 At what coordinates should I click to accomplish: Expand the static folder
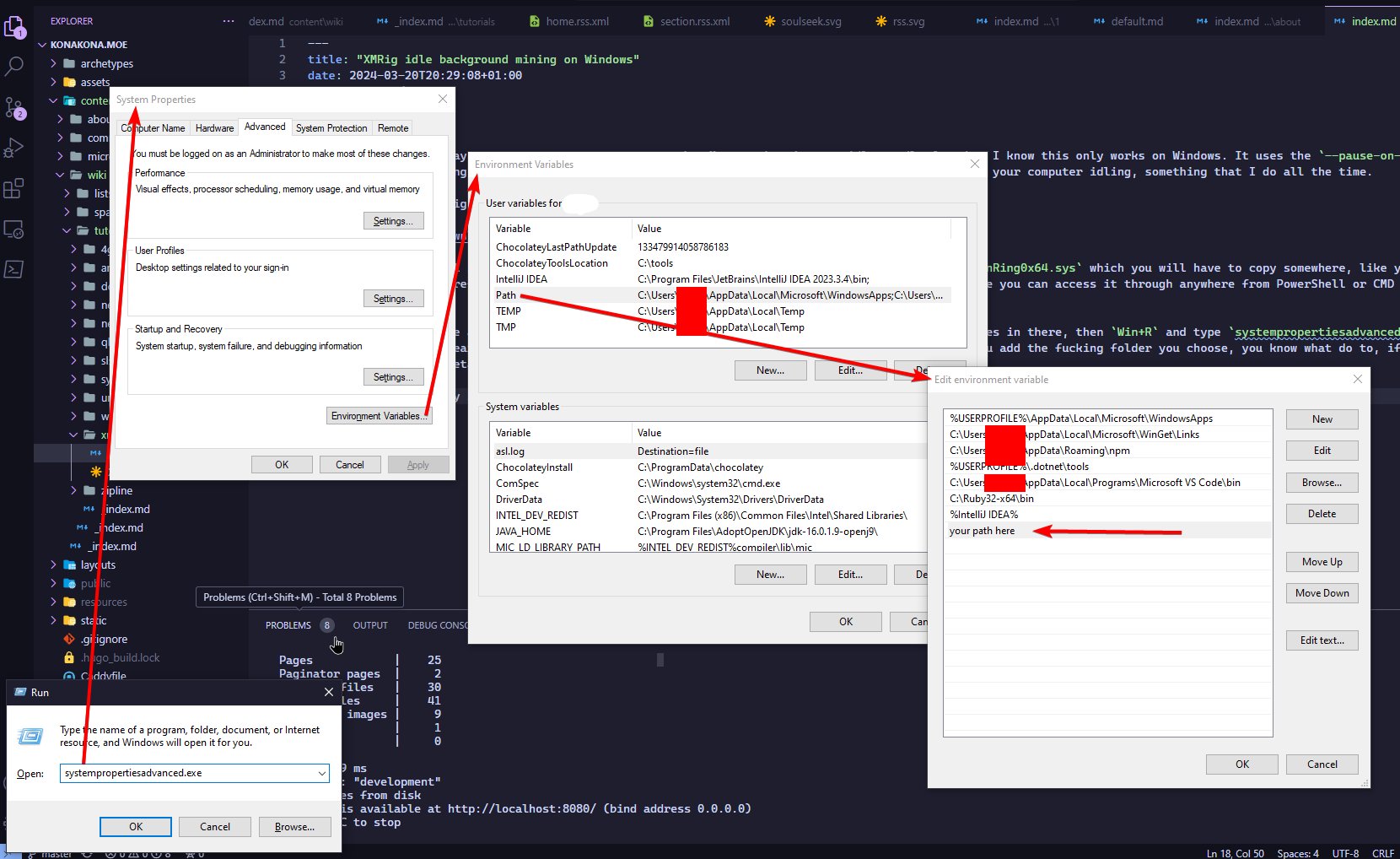54,620
